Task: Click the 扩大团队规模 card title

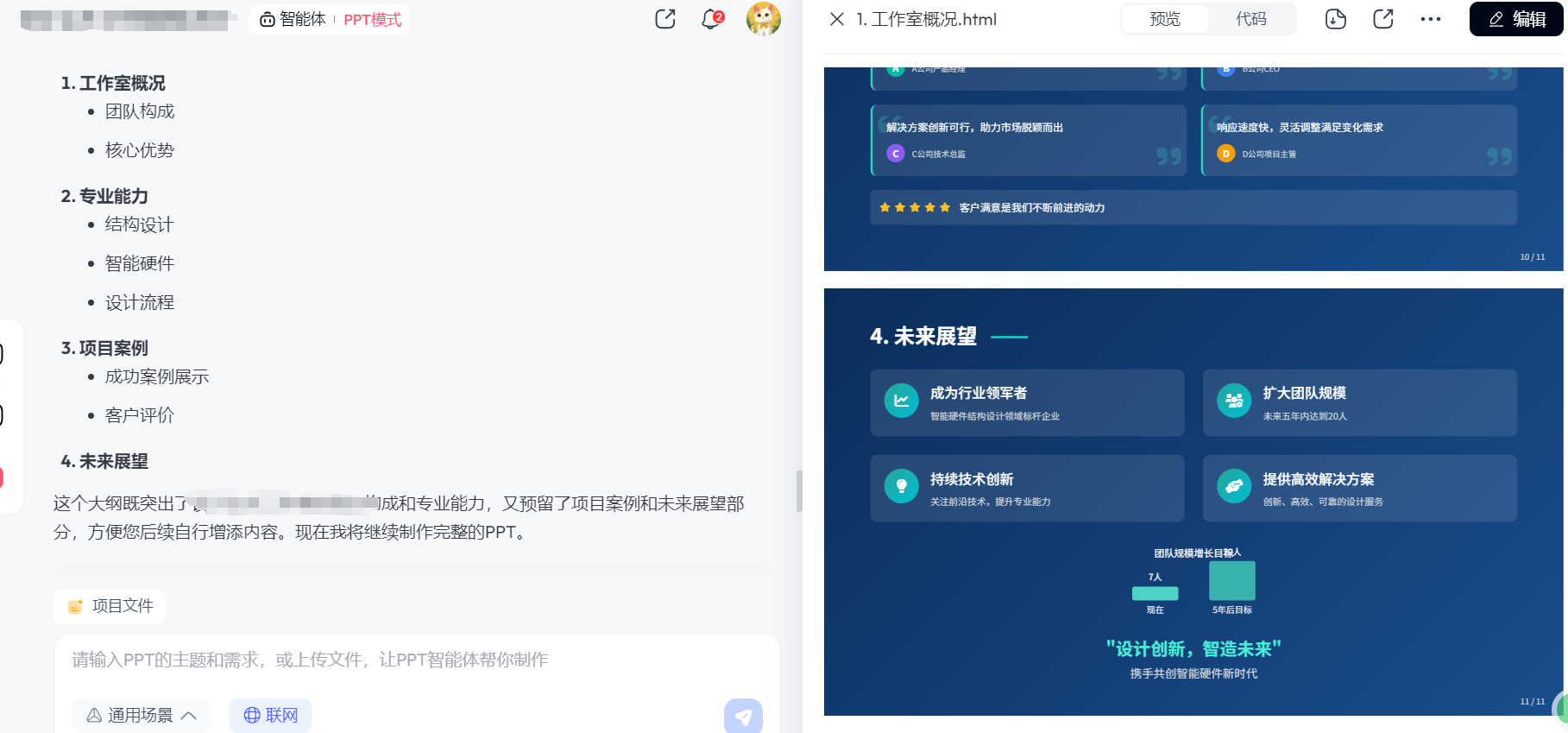Action: pyautogui.click(x=1304, y=393)
